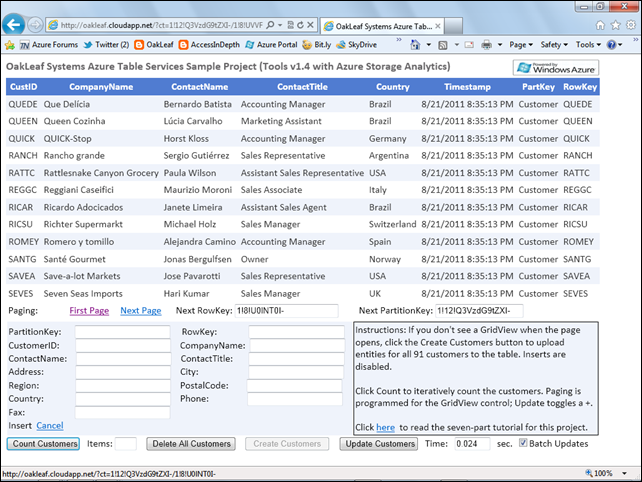Image resolution: width=642 pixels, height=482 pixels.
Task: Open the Help icon dropdown arrow
Action: (620, 45)
